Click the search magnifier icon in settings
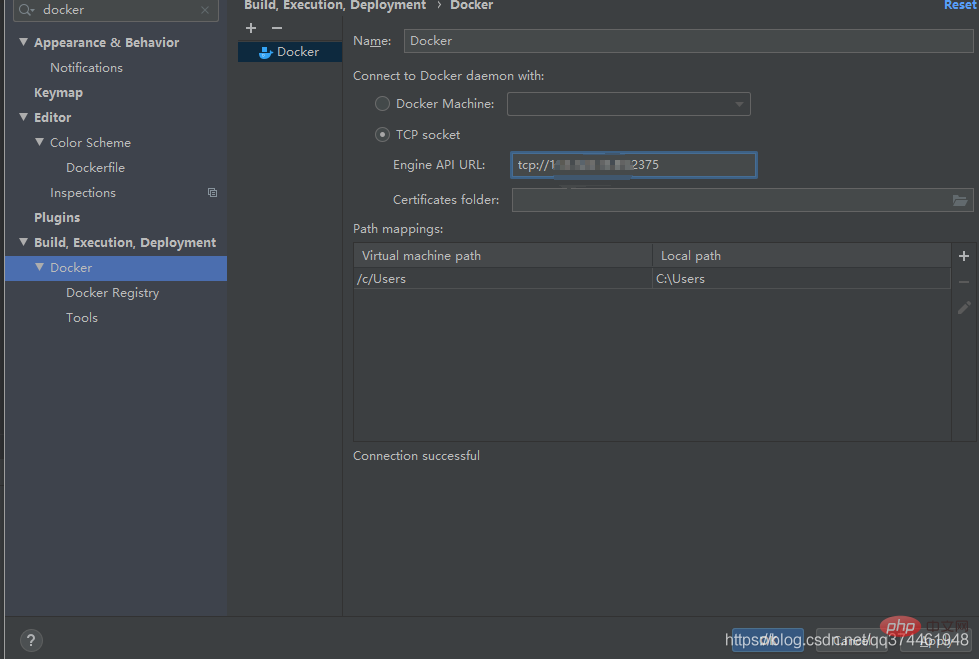This screenshot has width=979, height=659. pos(26,10)
